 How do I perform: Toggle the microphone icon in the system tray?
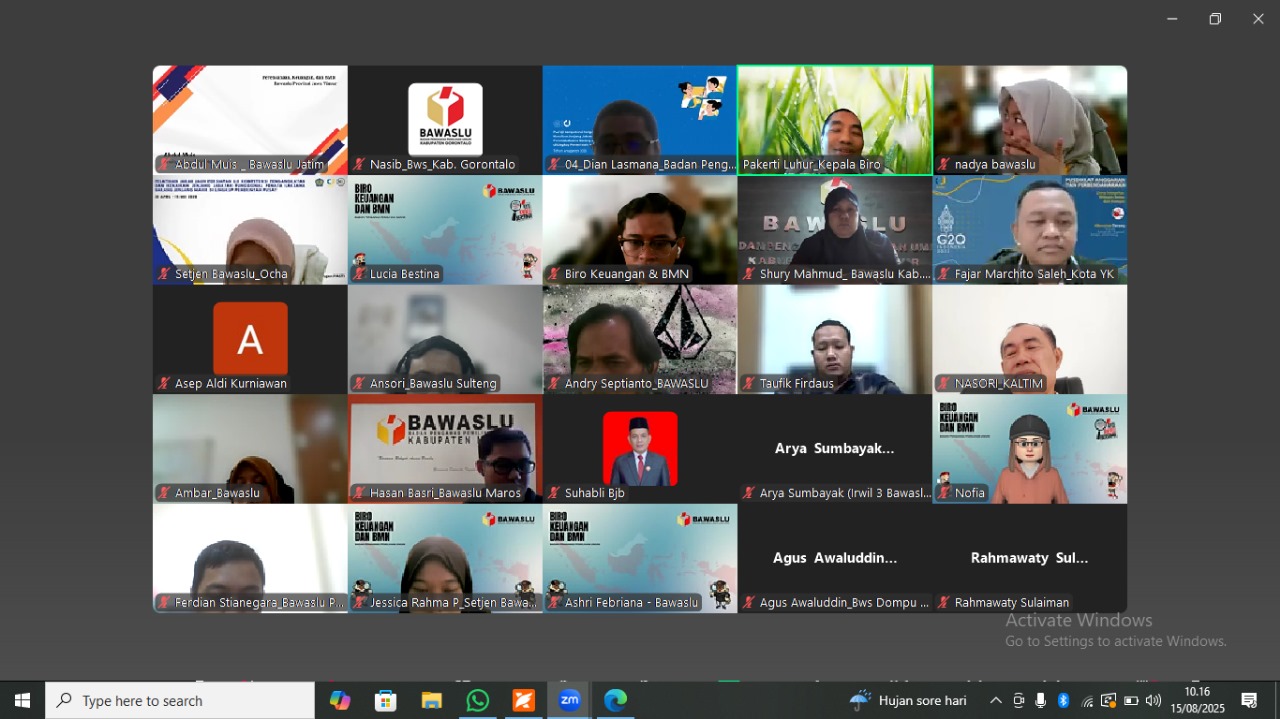(1041, 701)
